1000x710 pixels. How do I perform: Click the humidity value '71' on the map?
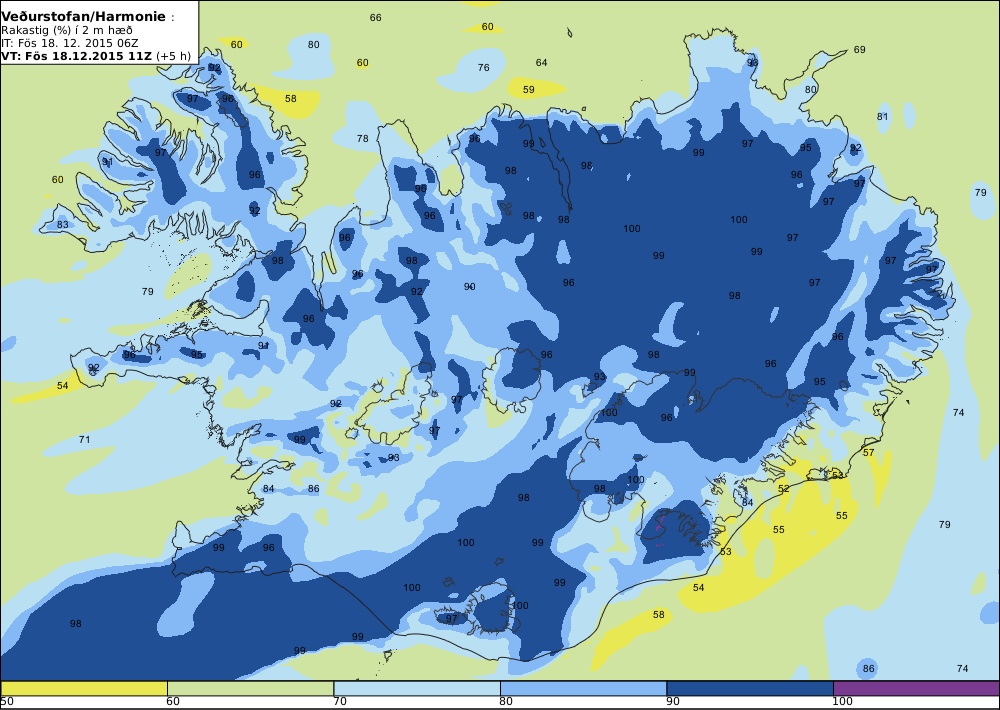pos(84,439)
